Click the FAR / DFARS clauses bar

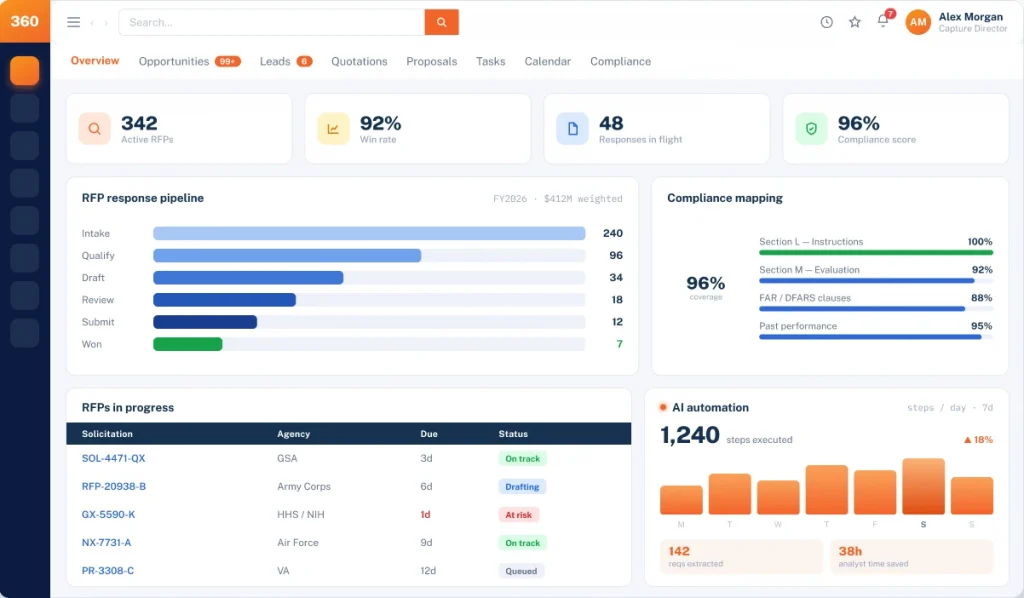coord(861,309)
